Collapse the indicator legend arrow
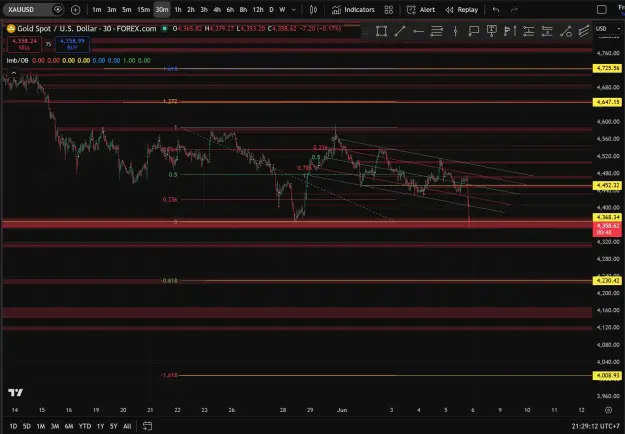 [x=14, y=73]
